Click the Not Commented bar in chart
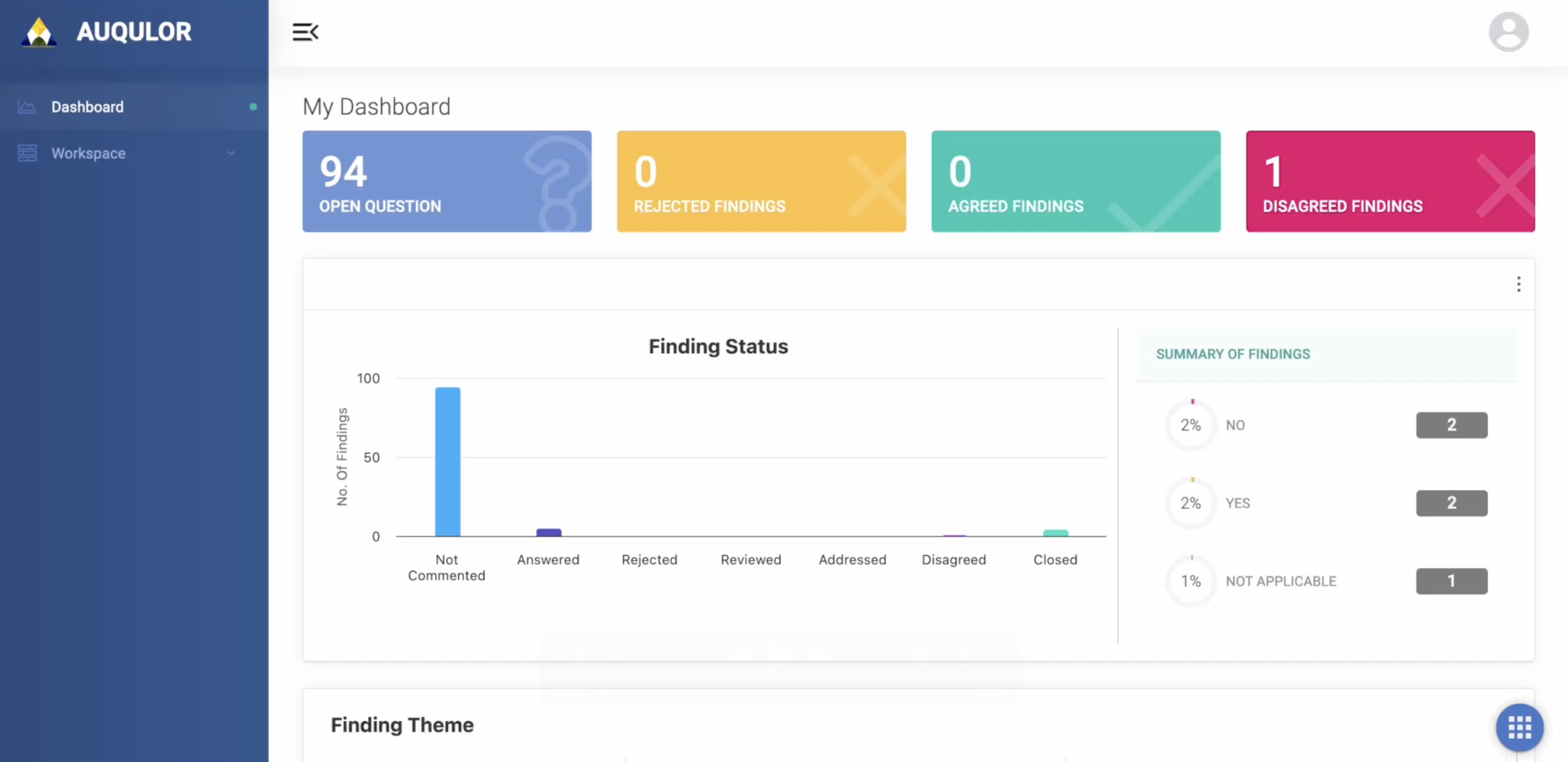 tap(447, 462)
